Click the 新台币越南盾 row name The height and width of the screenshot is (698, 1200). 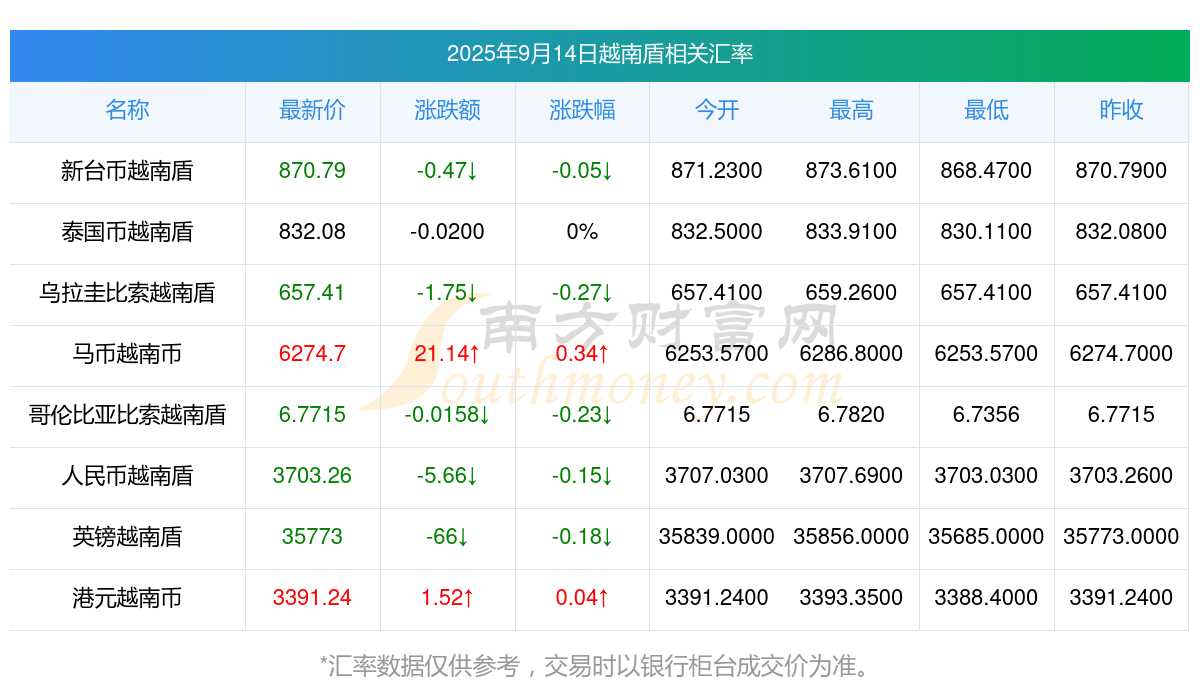coord(127,171)
